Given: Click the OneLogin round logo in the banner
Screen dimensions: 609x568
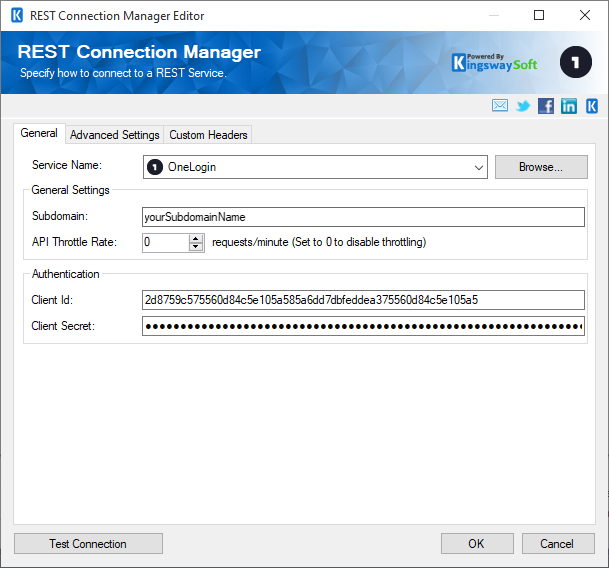Looking at the screenshot, I should [576, 62].
